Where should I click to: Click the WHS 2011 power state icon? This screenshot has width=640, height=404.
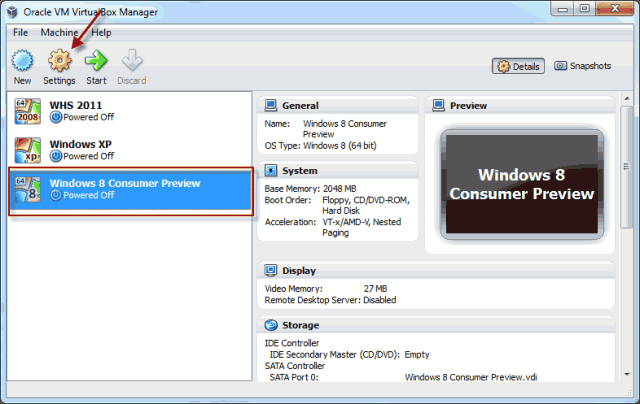point(56,117)
